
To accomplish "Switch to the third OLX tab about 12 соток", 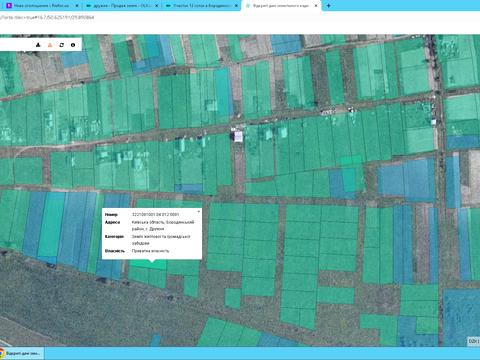I will pyautogui.click(x=201, y=6).
